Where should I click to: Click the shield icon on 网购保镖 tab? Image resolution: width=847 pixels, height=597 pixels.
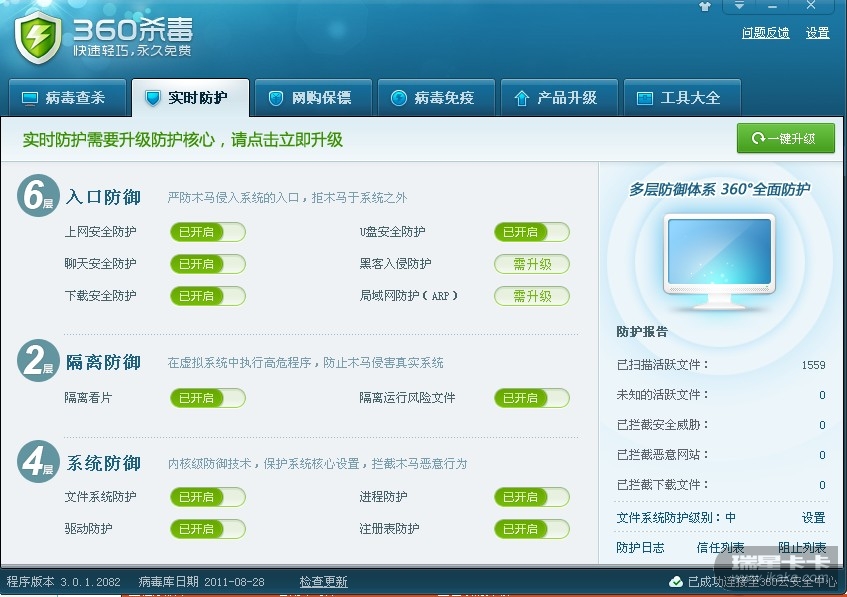(x=275, y=98)
